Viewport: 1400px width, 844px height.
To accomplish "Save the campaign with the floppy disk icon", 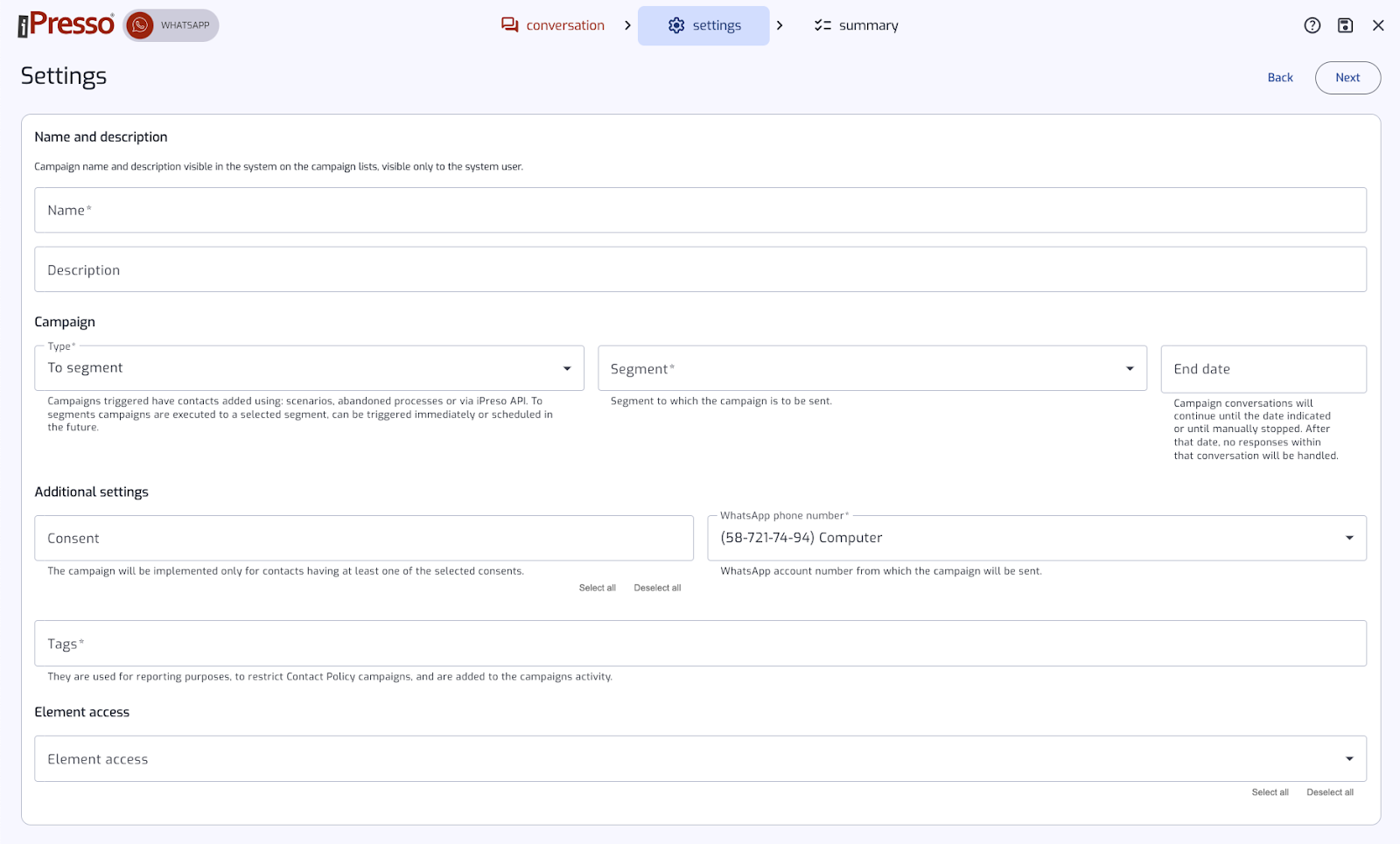I will point(1346,25).
